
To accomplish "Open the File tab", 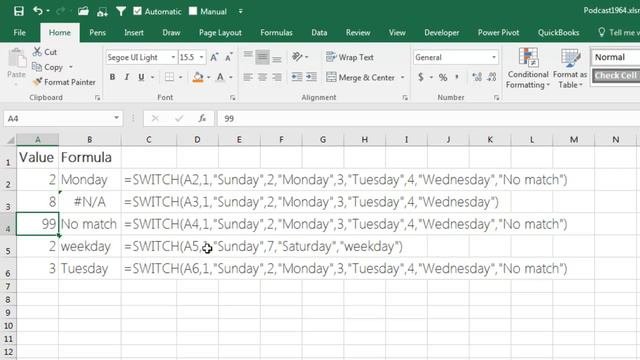I will tap(20, 33).
